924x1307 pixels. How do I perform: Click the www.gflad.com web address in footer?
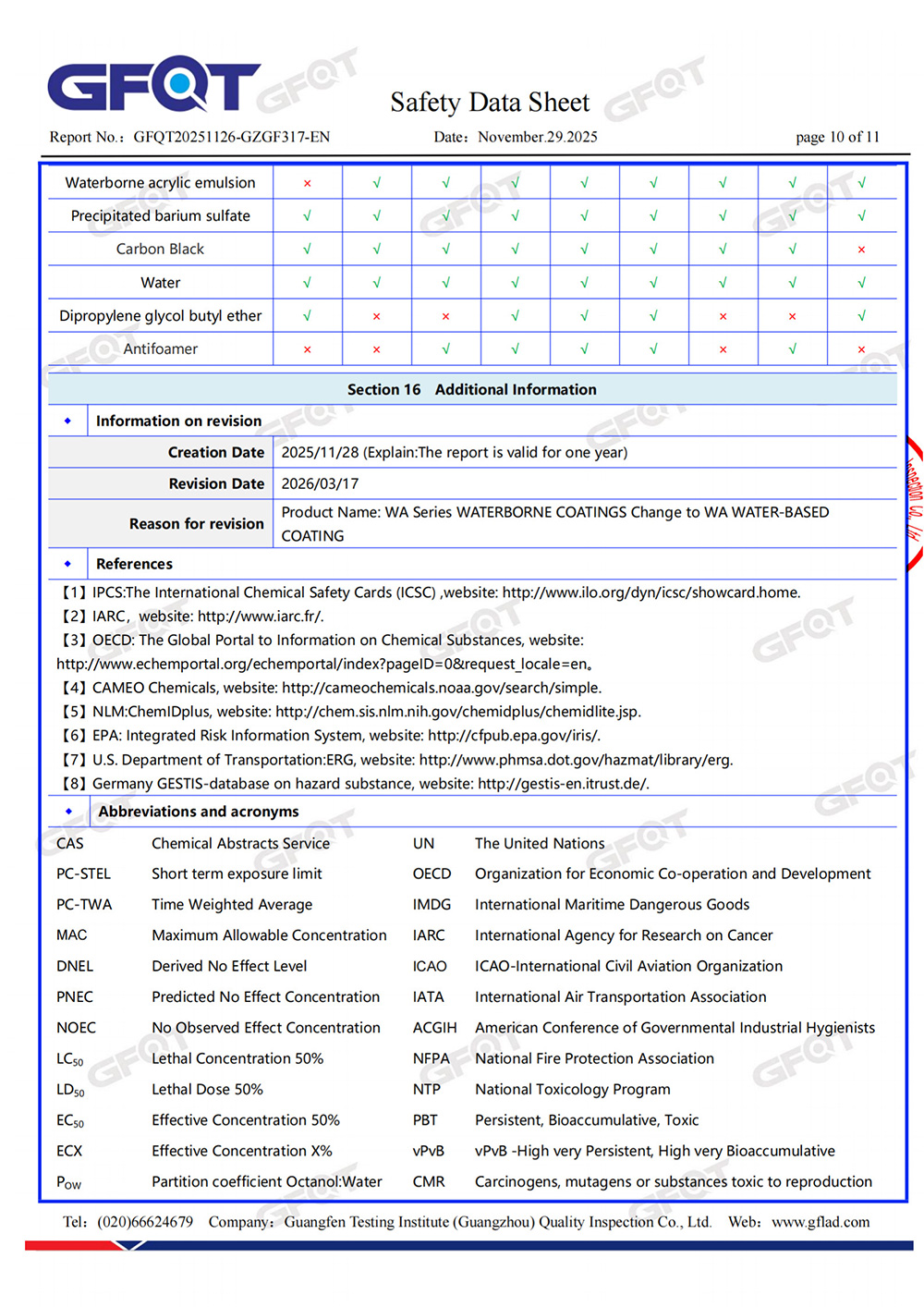tap(821, 1222)
